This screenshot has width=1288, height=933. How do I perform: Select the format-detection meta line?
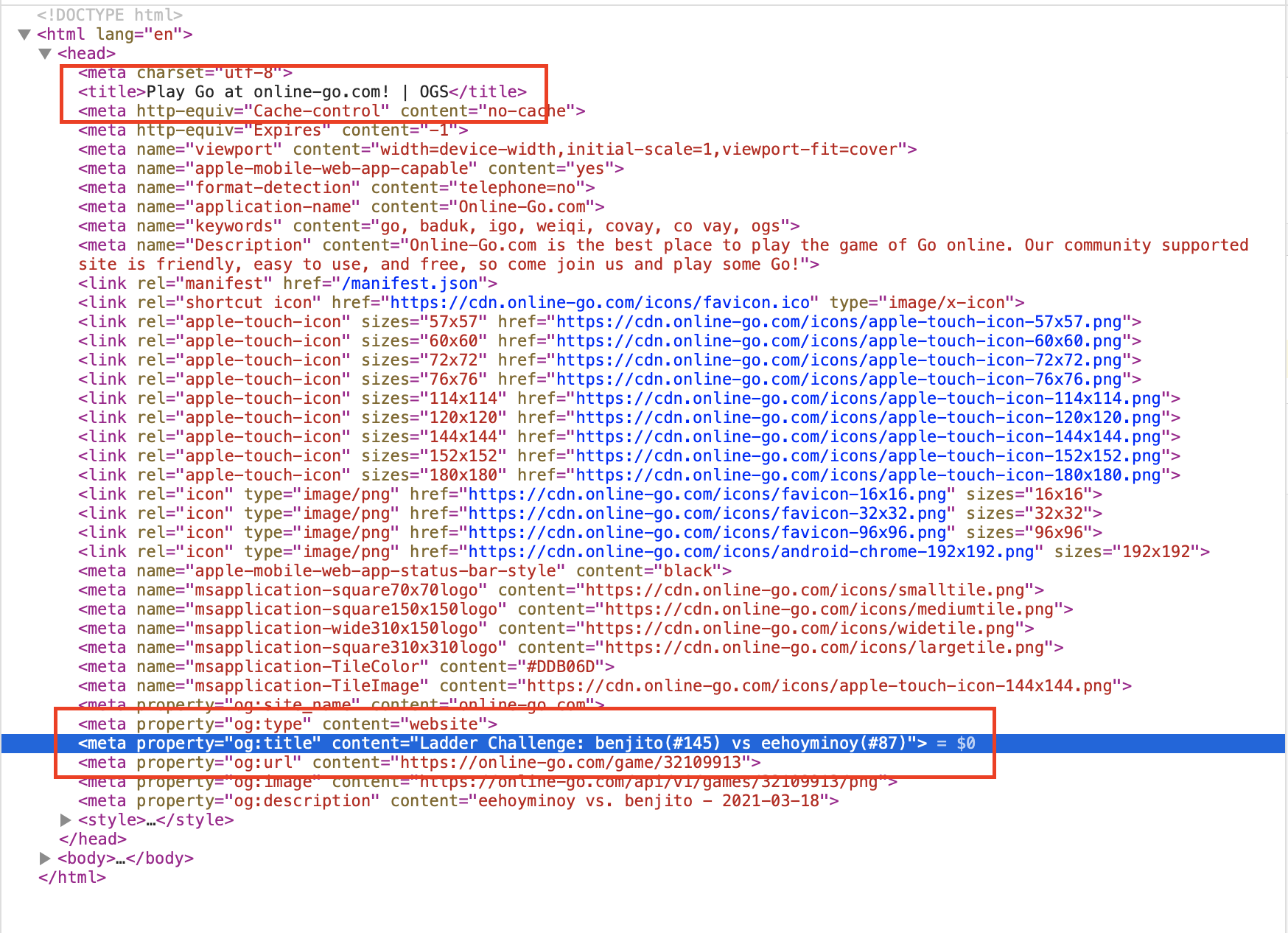pos(337,188)
